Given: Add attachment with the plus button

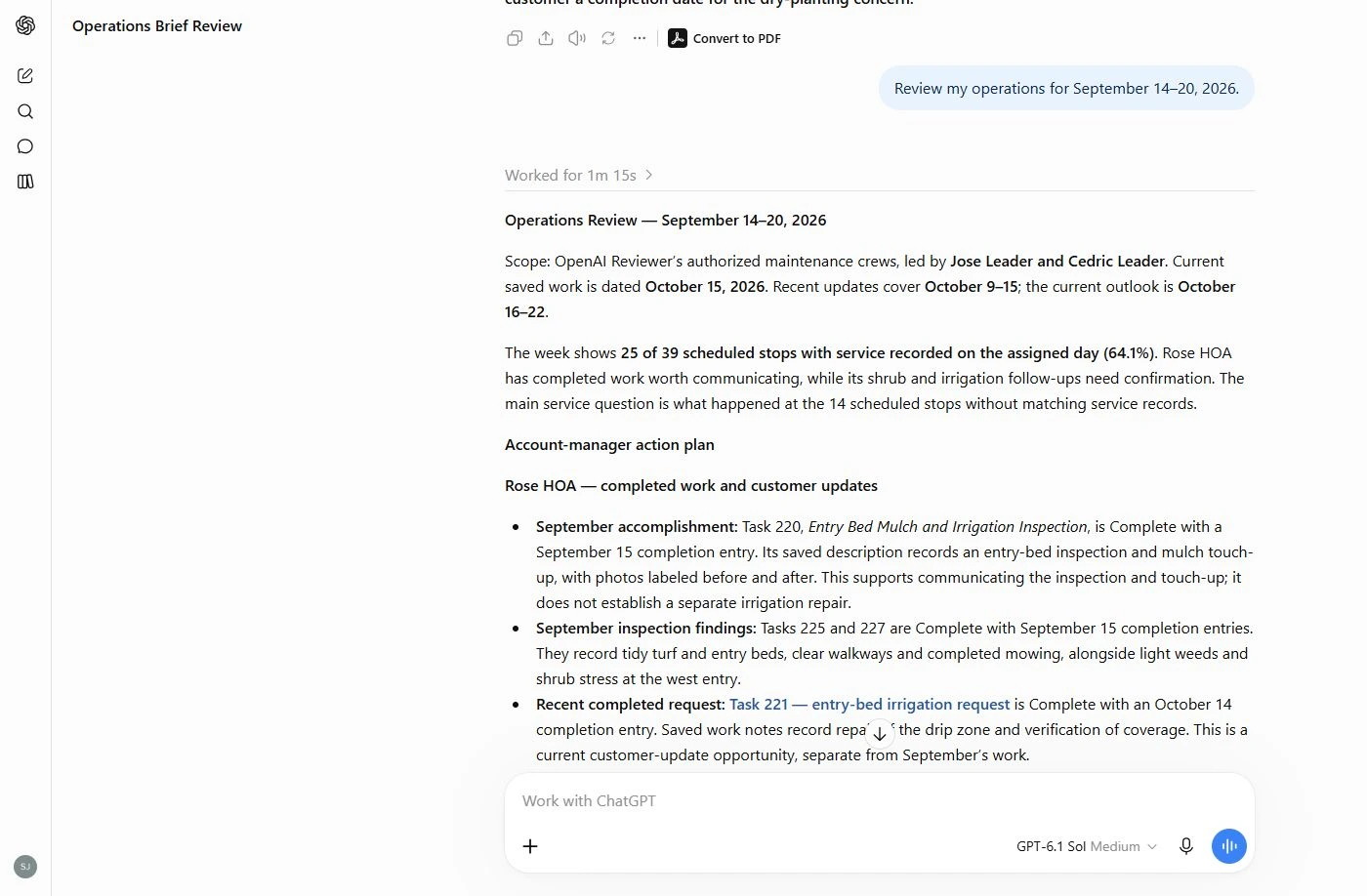Looking at the screenshot, I should pyautogui.click(x=530, y=846).
